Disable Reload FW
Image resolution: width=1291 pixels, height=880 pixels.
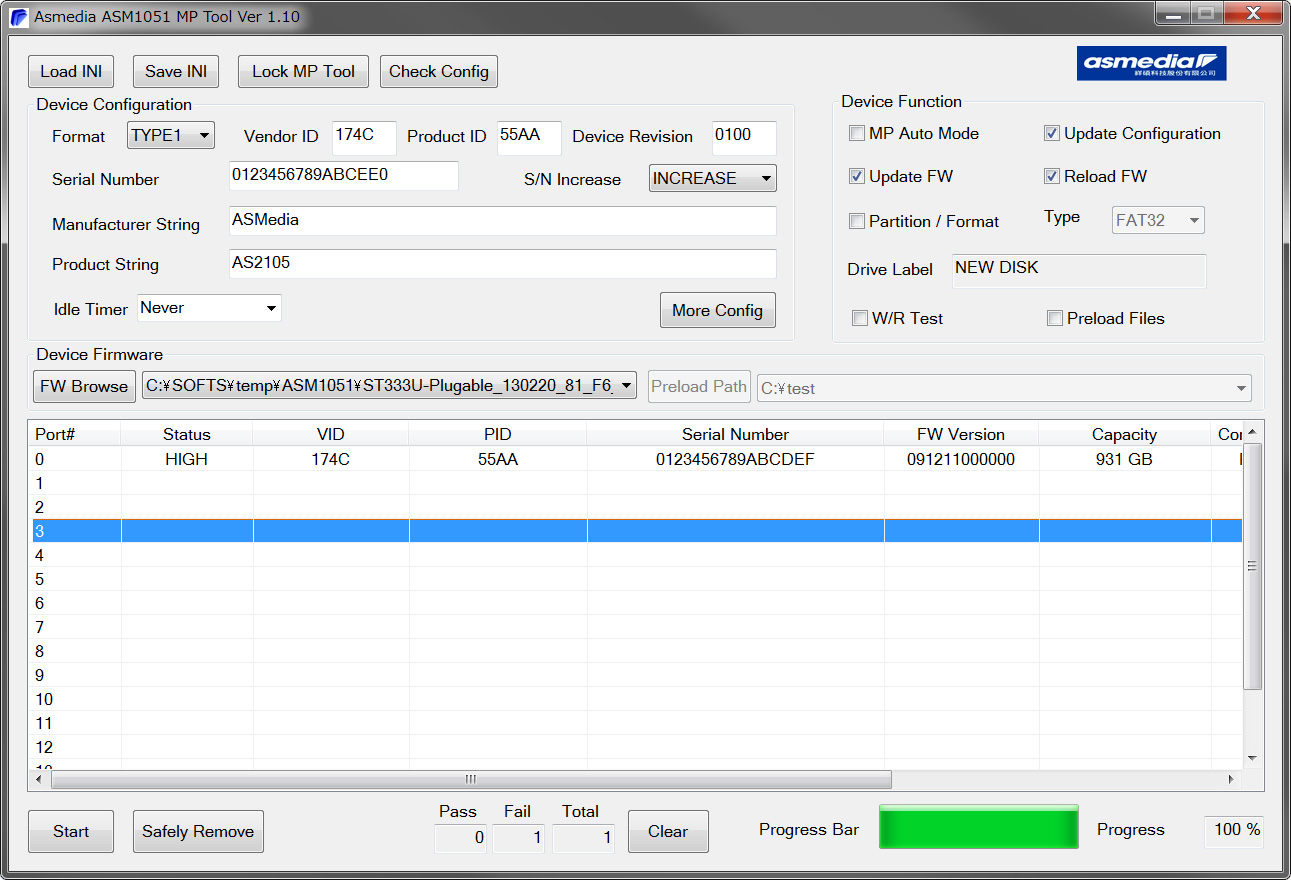pos(1052,176)
